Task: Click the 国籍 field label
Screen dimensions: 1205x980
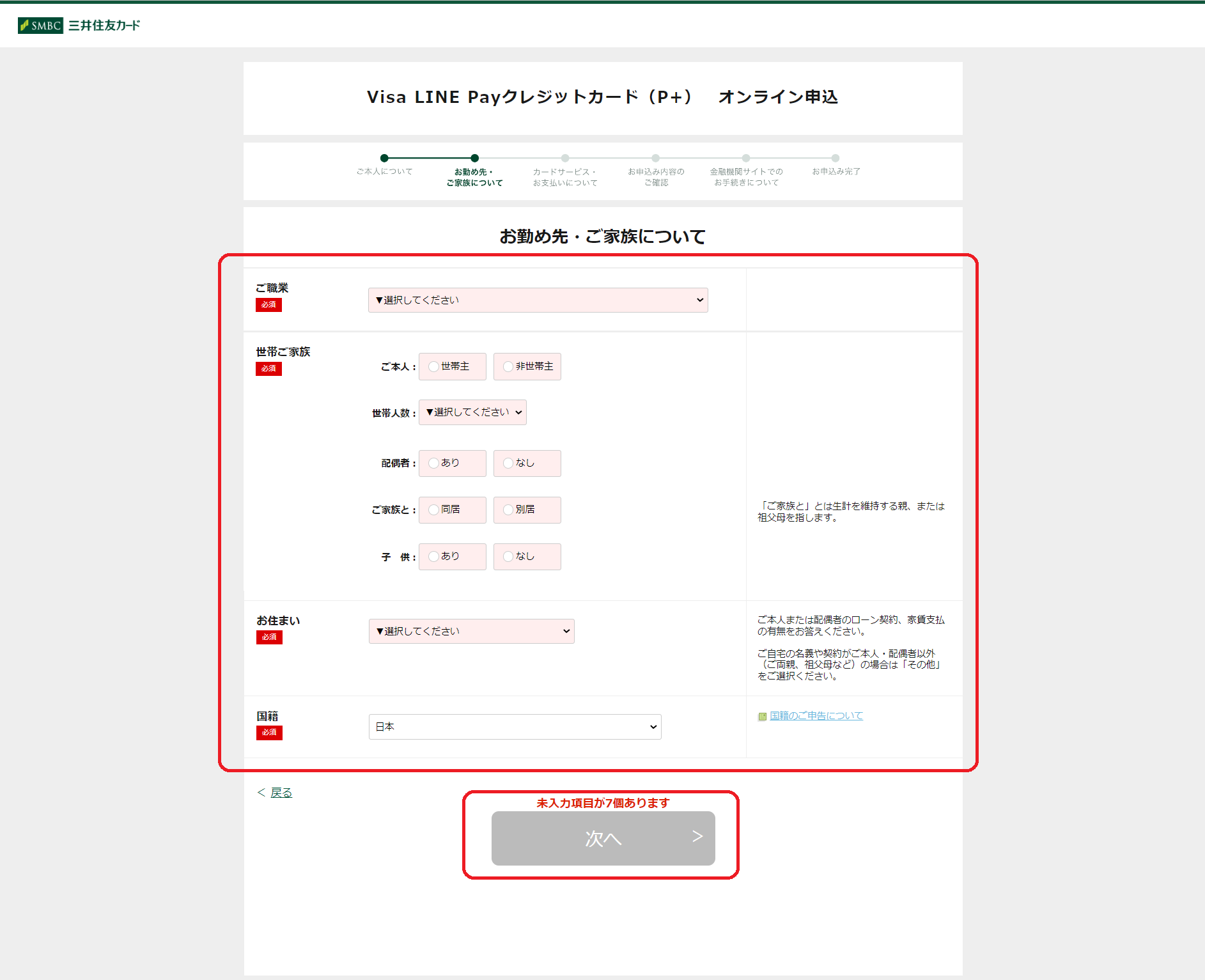Action: point(267,716)
